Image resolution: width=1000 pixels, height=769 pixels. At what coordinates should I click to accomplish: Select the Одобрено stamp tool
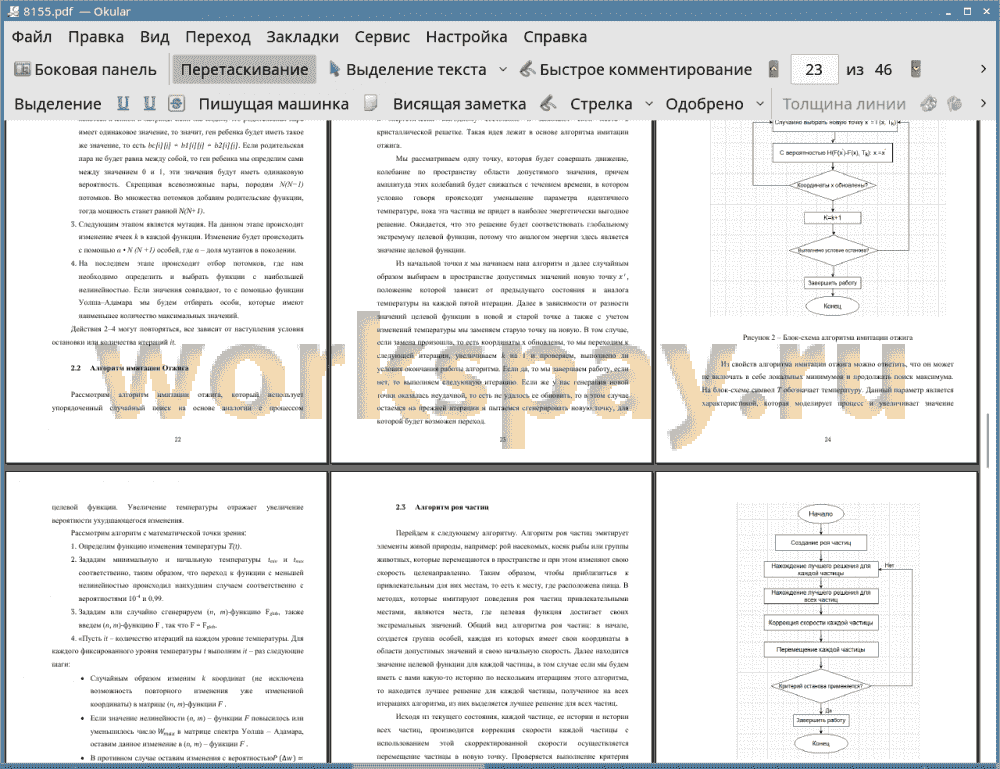[x=704, y=104]
